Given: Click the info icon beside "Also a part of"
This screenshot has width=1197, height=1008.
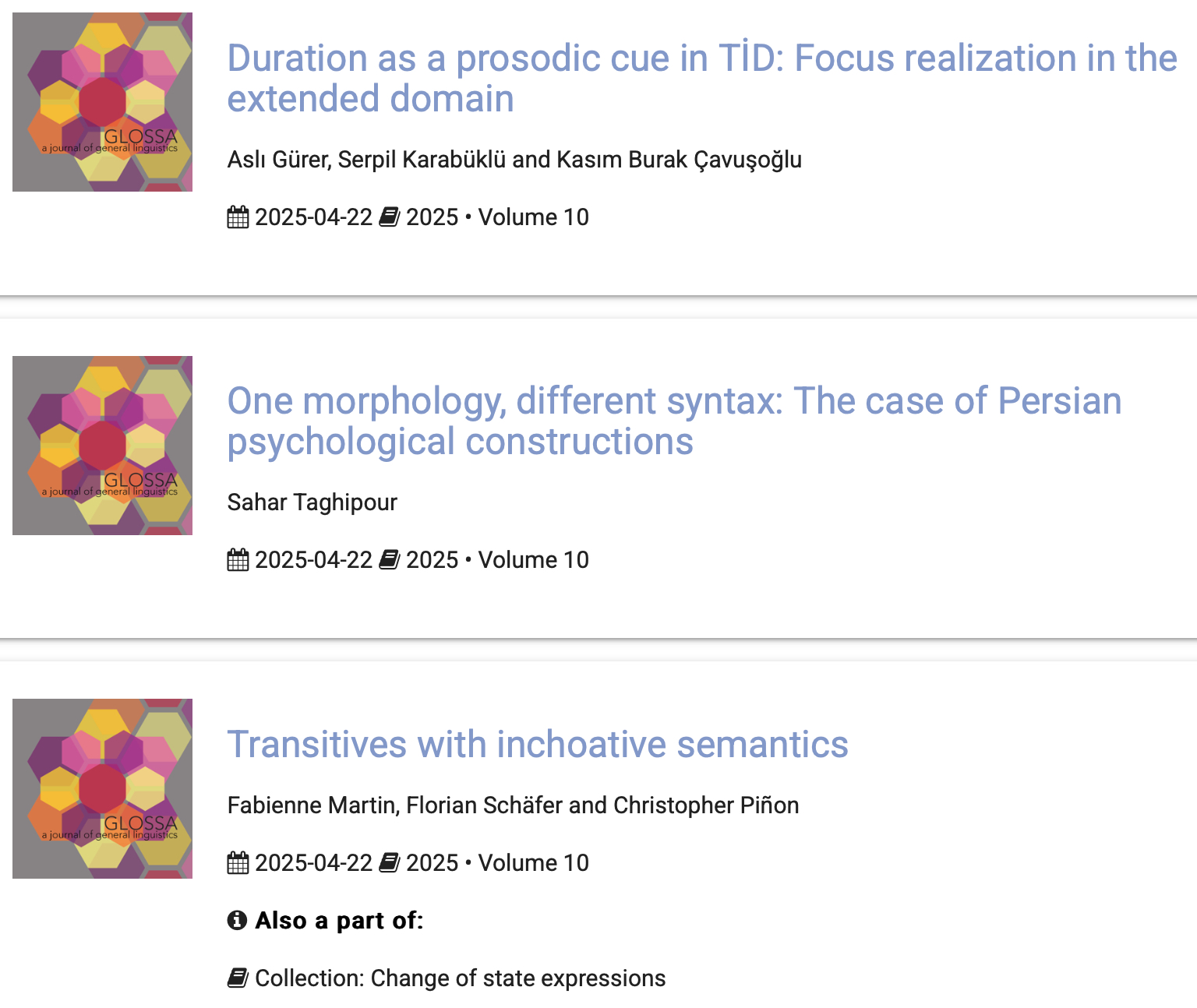Looking at the screenshot, I should (237, 921).
